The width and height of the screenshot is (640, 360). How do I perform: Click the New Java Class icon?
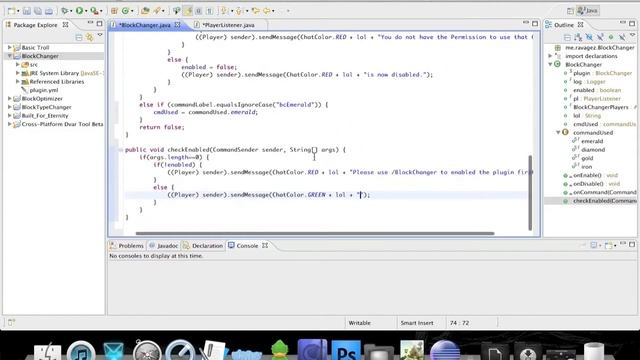pos(125,11)
